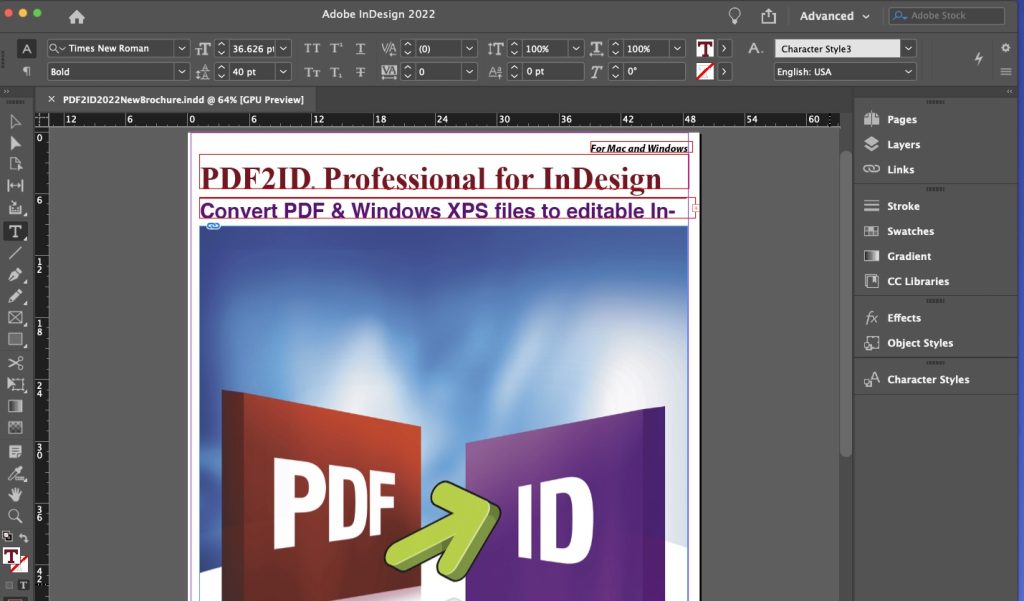Open the Swatches panel
1024x601 pixels.
910,231
